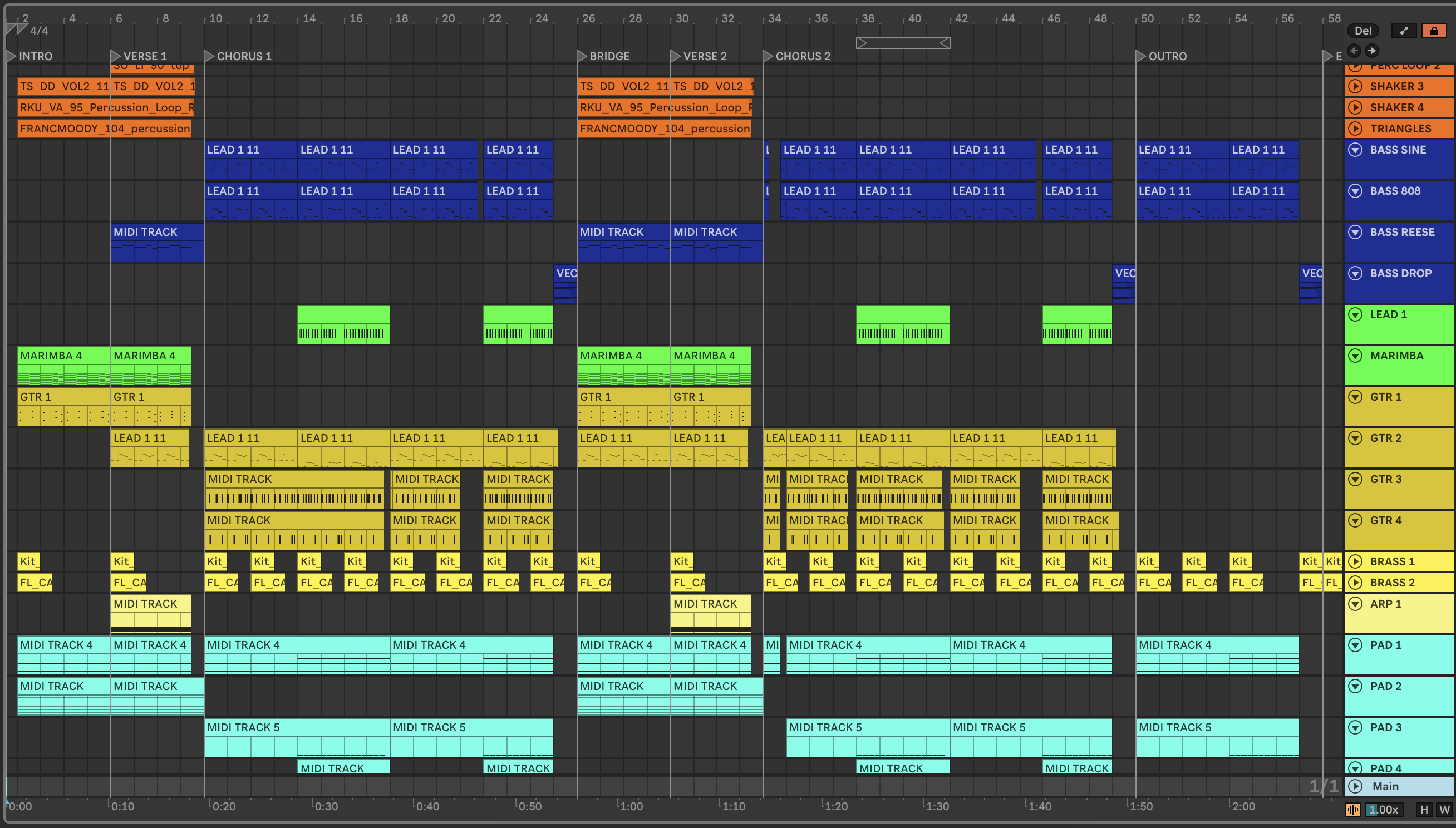1456x828 pixels.
Task: Jump to the BRIDGE locator
Action: [x=582, y=56]
